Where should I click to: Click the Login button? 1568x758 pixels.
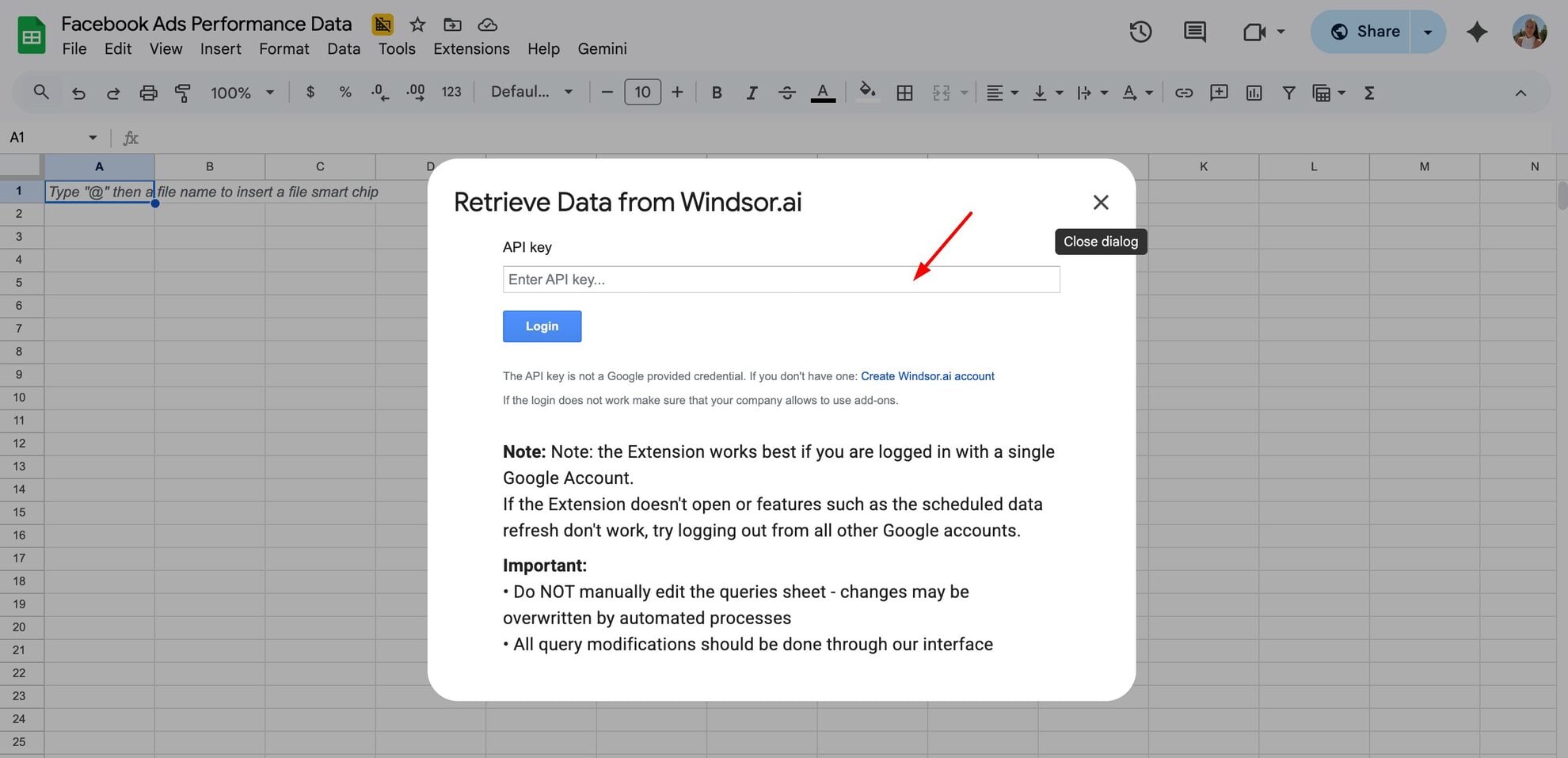(x=542, y=326)
